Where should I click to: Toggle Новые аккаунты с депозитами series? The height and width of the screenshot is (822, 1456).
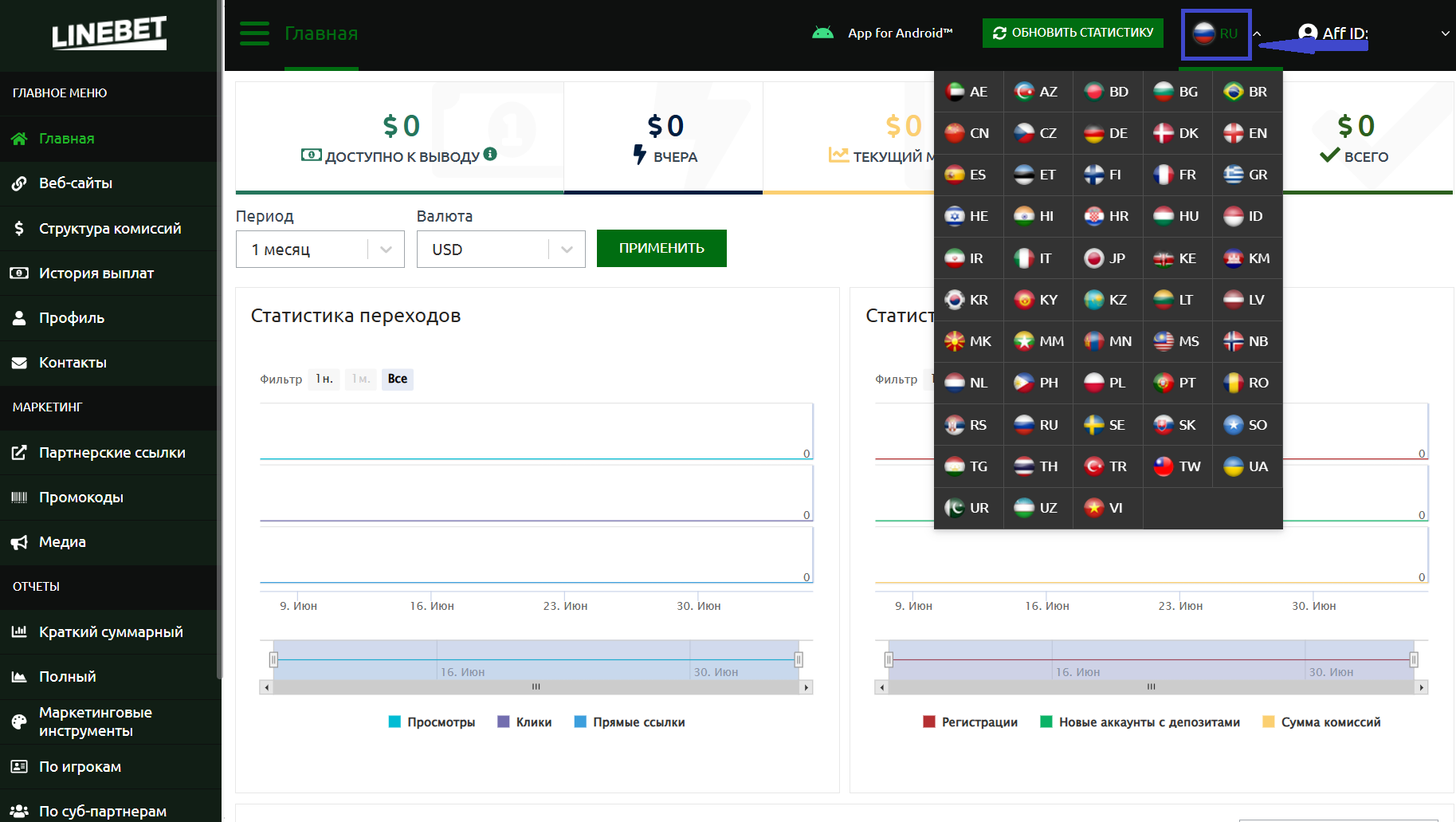coord(1140,722)
